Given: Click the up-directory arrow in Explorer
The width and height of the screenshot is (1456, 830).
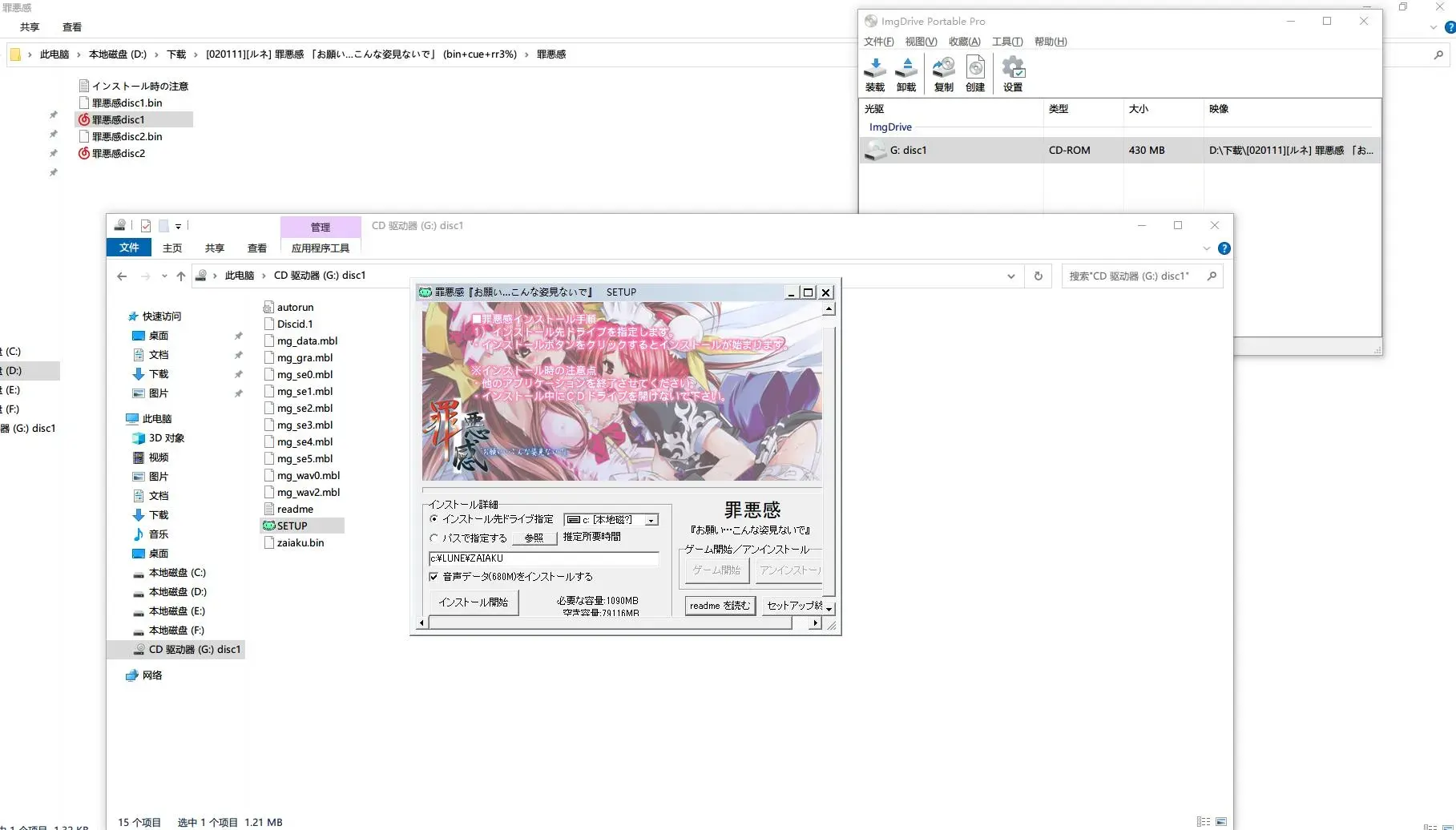Looking at the screenshot, I should (x=181, y=276).
